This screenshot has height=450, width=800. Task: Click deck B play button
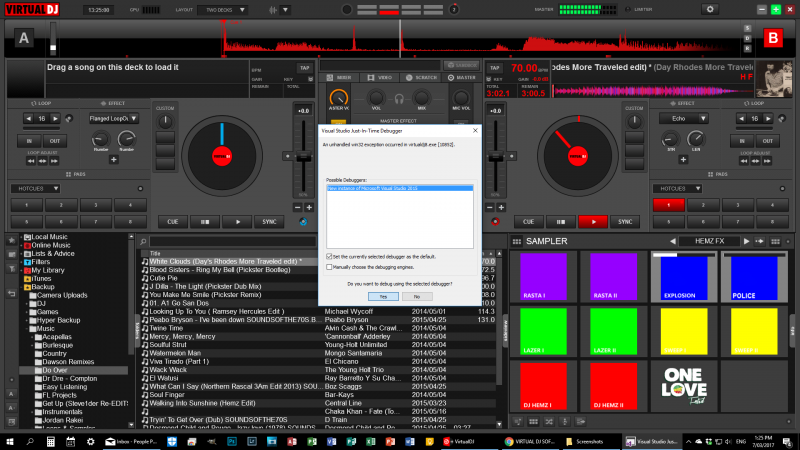[593, 222]
